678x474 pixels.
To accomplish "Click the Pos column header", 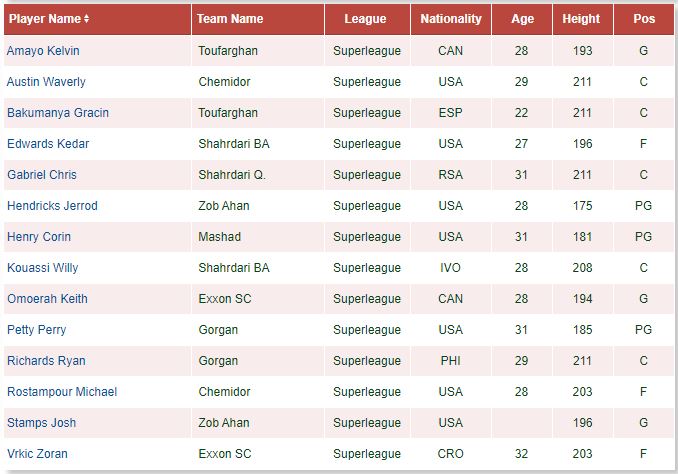I will 644,19.
